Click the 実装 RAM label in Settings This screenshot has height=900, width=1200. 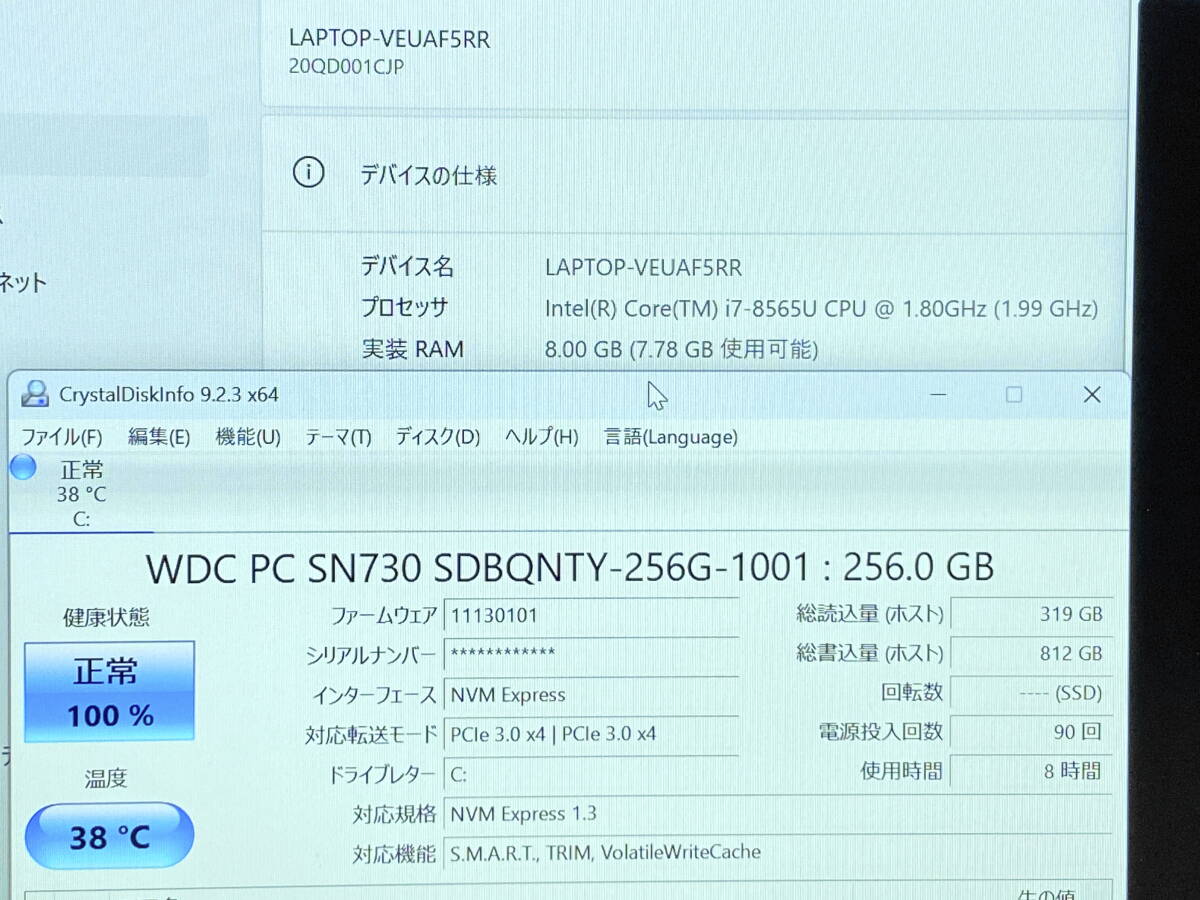point(412,349)
